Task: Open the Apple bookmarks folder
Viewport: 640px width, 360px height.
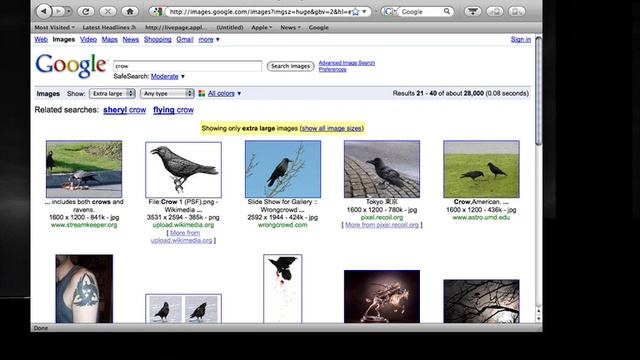Action: coord(262,27)
